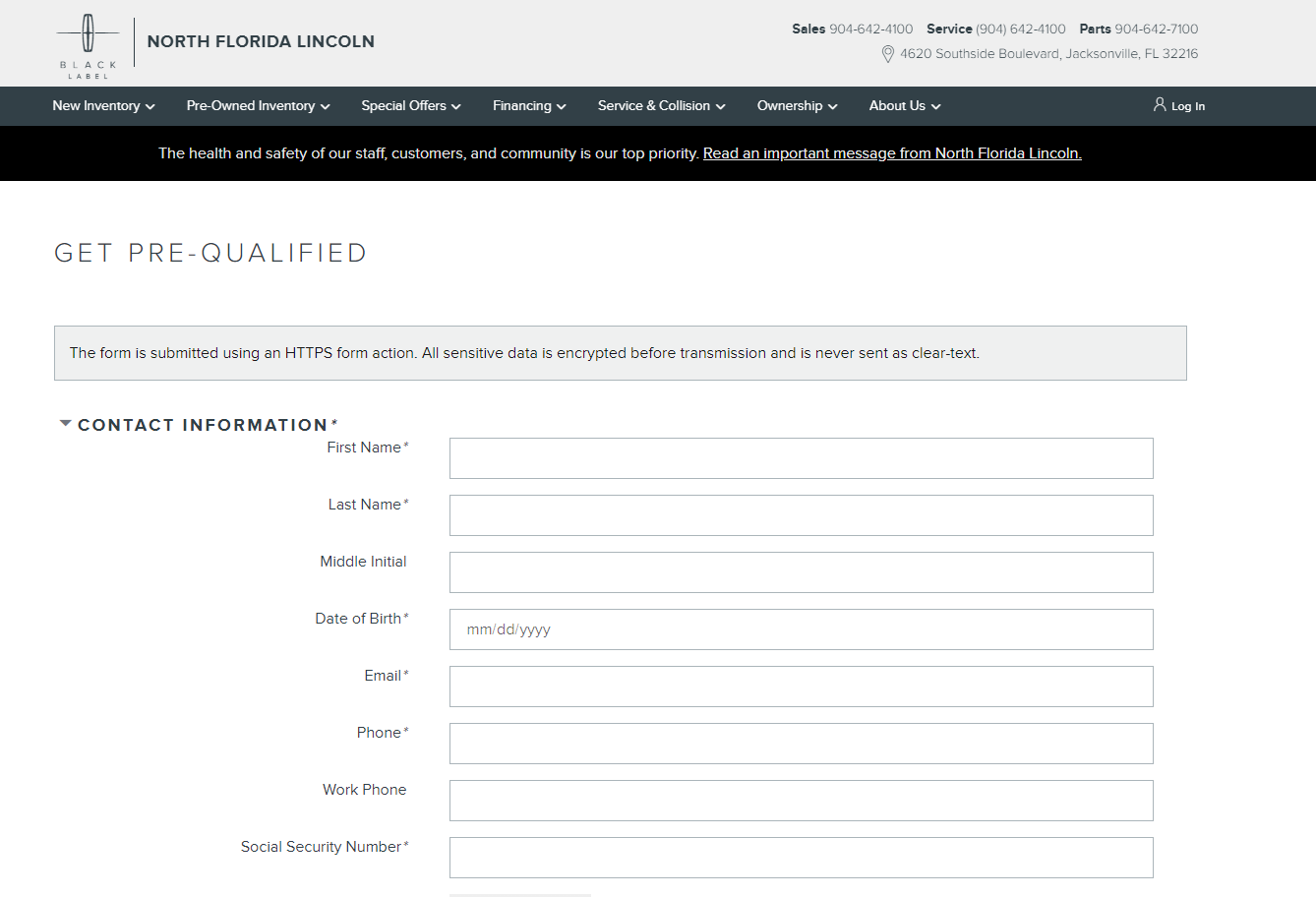Open the Pre-Owned Inventory menu
The height and width of the screenshot is (897, 1316).
click(258, 106)
